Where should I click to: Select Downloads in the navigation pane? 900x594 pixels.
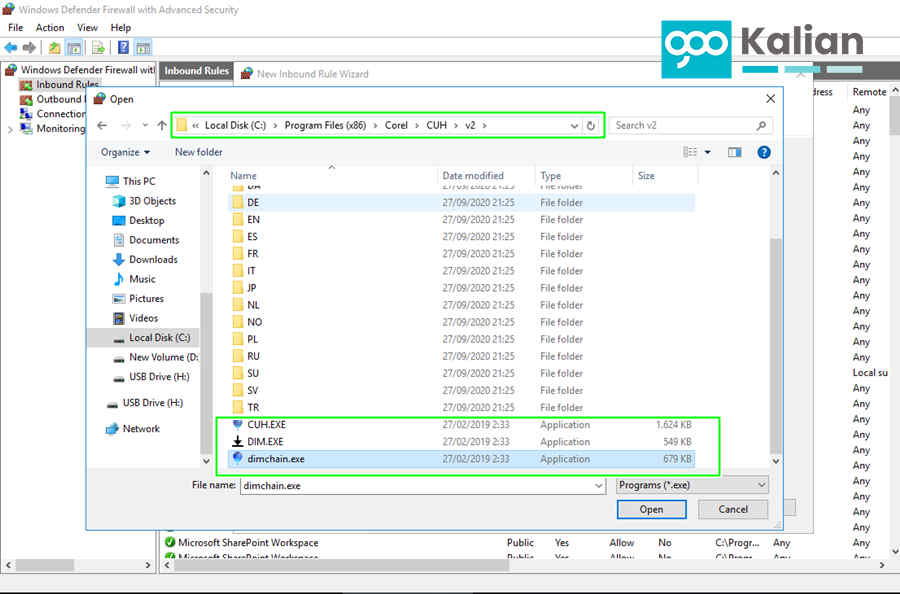[x=153, y=259]
